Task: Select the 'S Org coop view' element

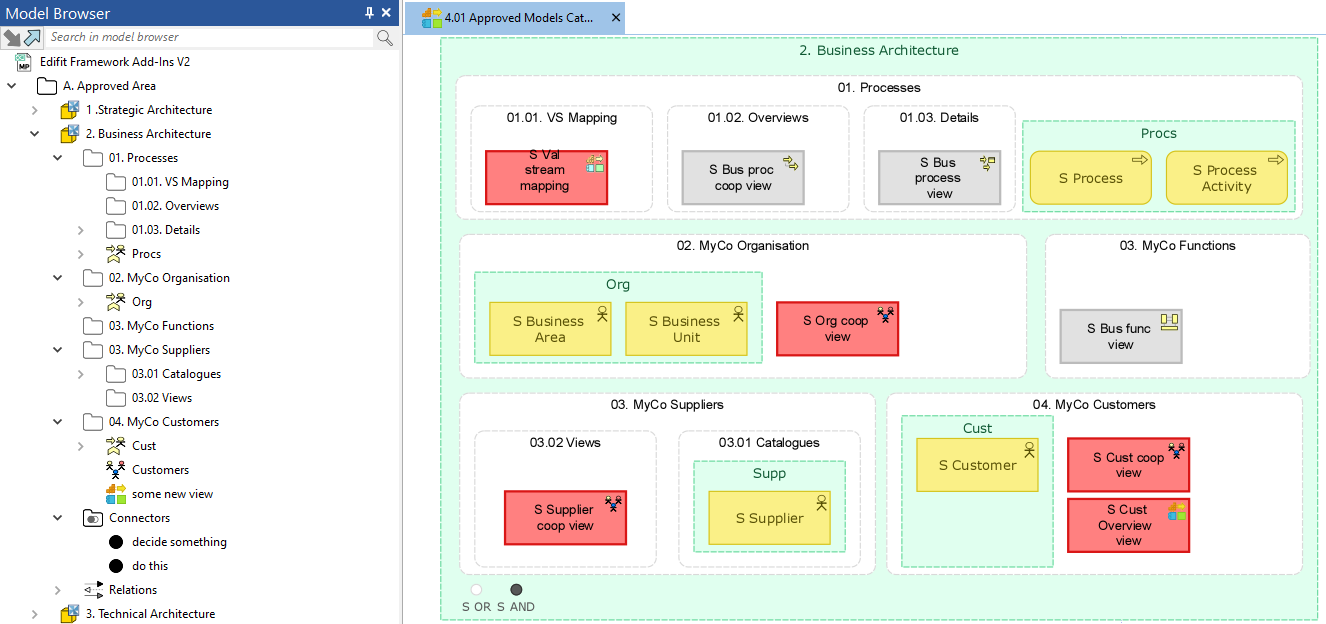Action: [838, 329]
